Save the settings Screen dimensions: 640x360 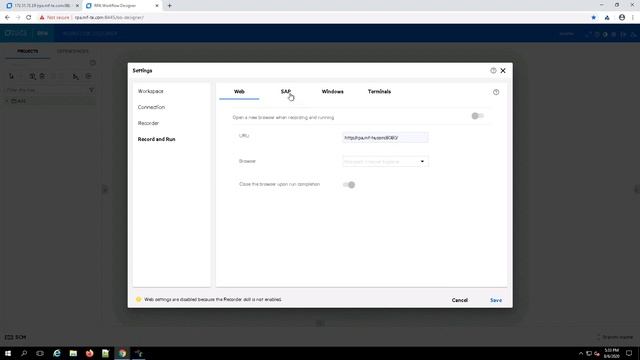click(496, 300)
